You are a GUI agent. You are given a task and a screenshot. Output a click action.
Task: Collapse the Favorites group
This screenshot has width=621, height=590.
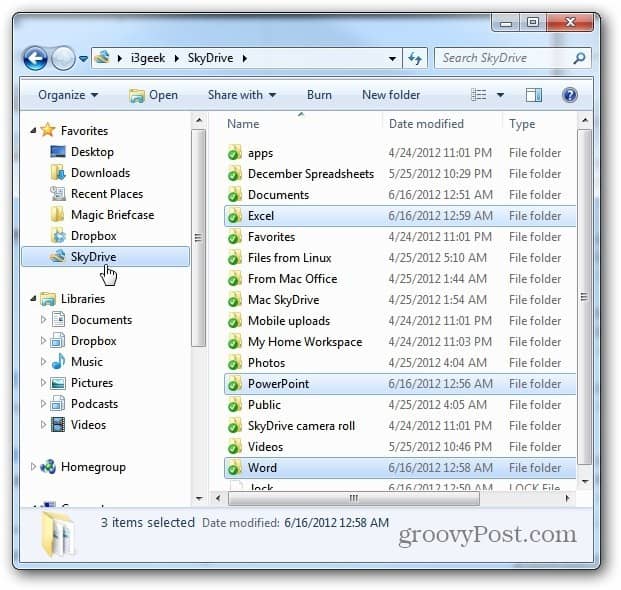pos(33,130)
